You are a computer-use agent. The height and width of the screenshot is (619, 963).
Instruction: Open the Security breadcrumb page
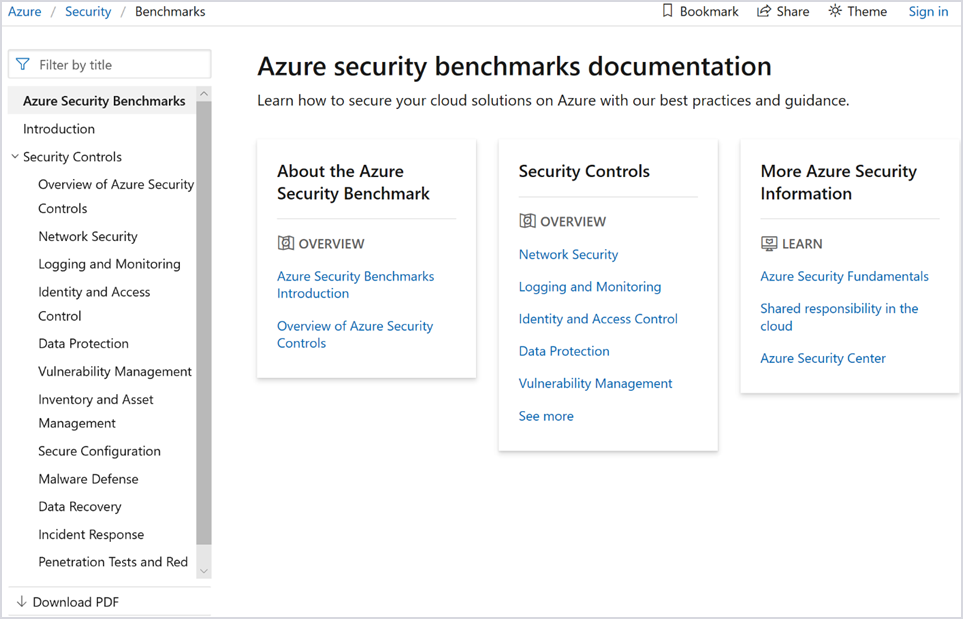pyautogui.click(x=88, y=11)
